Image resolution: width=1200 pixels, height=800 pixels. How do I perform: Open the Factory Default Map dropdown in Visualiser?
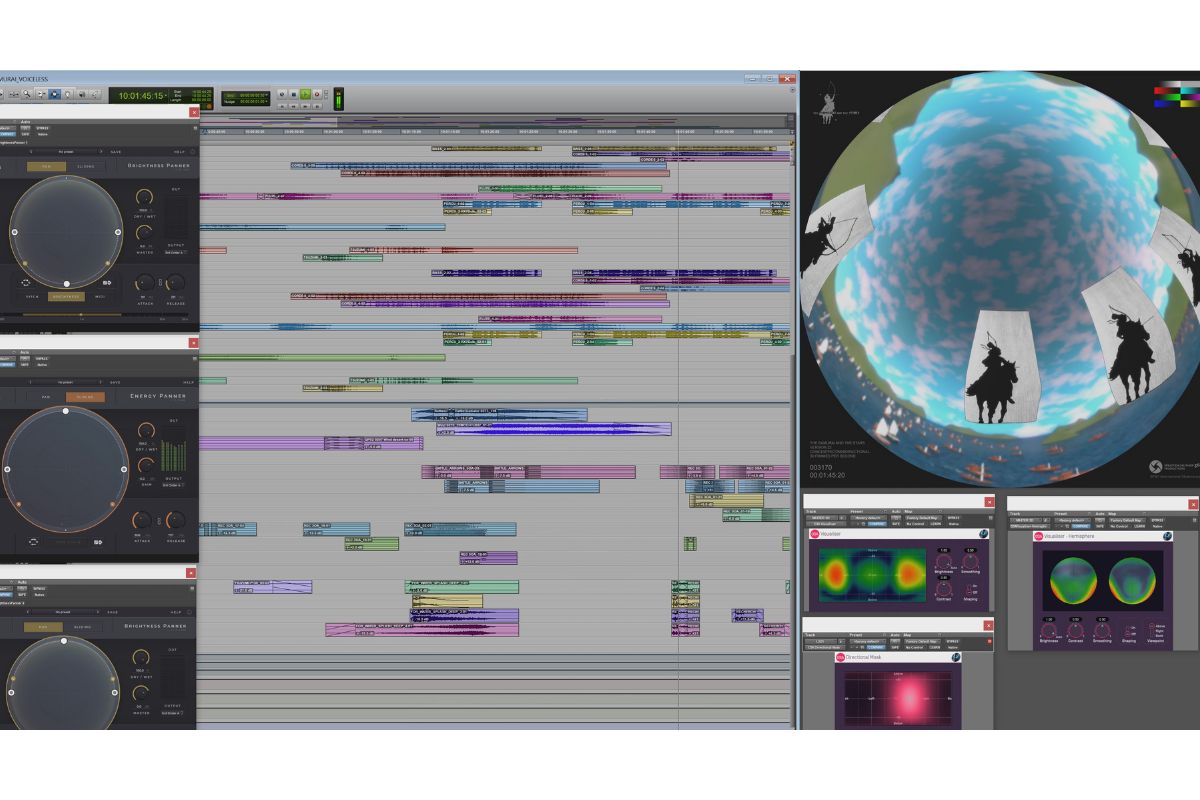pyautogui.click(x=924, y=517)
